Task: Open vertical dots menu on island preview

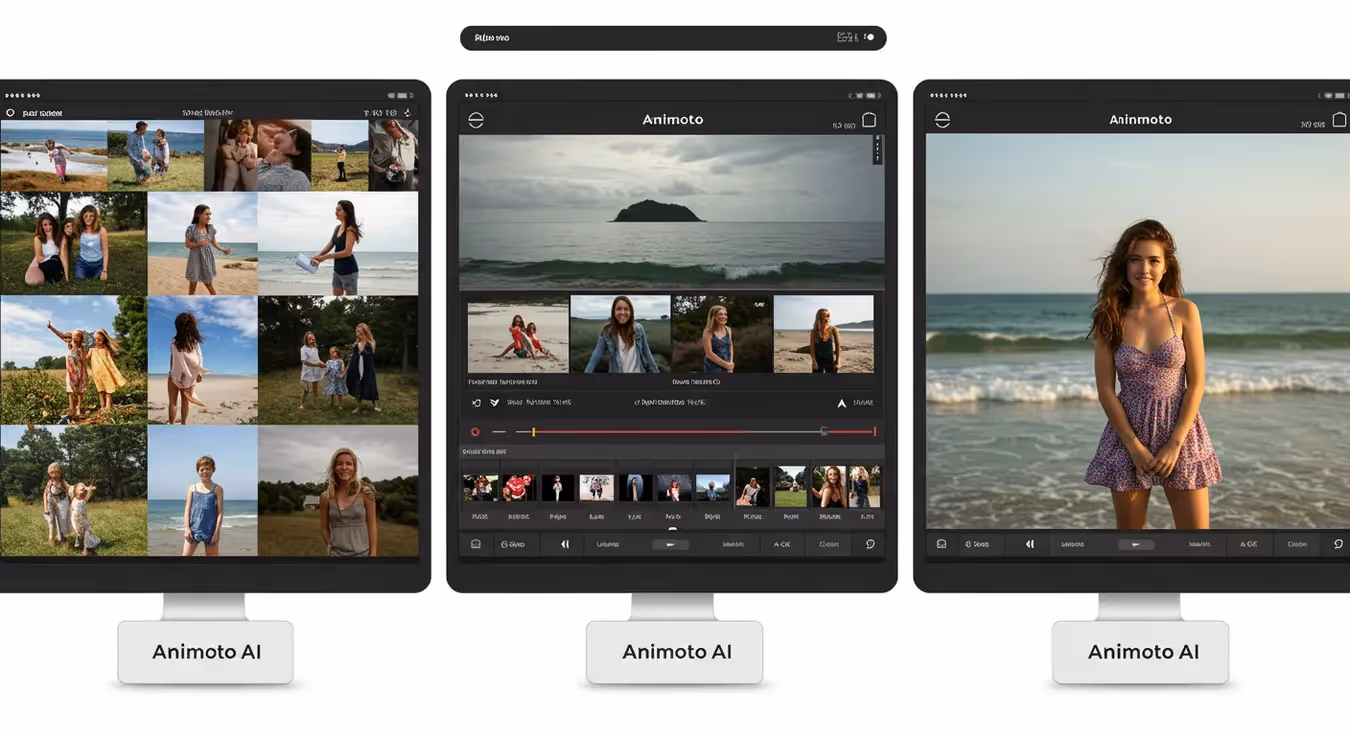Action: pos(877,151)
